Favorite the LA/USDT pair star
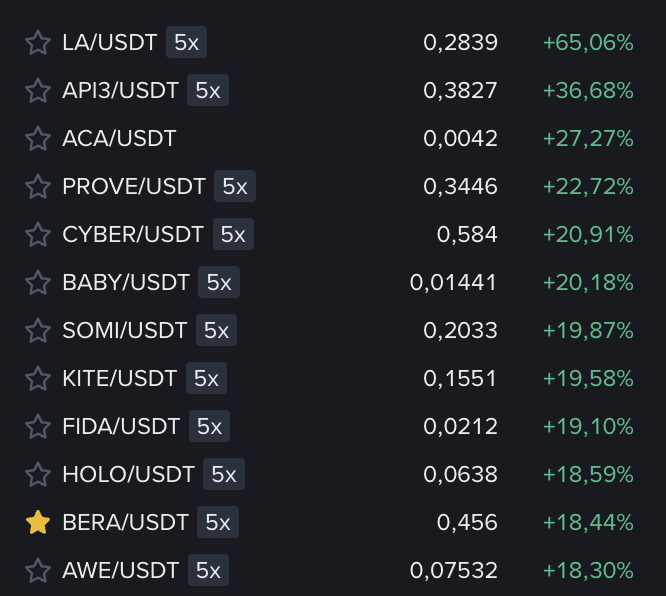The width and height of the screenshot is (666, 596). pyautogui.click(x=38, y=43)
